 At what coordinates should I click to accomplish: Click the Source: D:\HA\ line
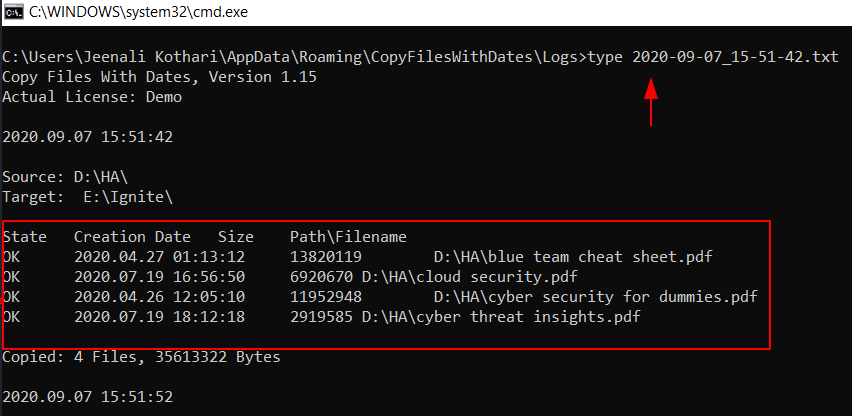[65, 177]
